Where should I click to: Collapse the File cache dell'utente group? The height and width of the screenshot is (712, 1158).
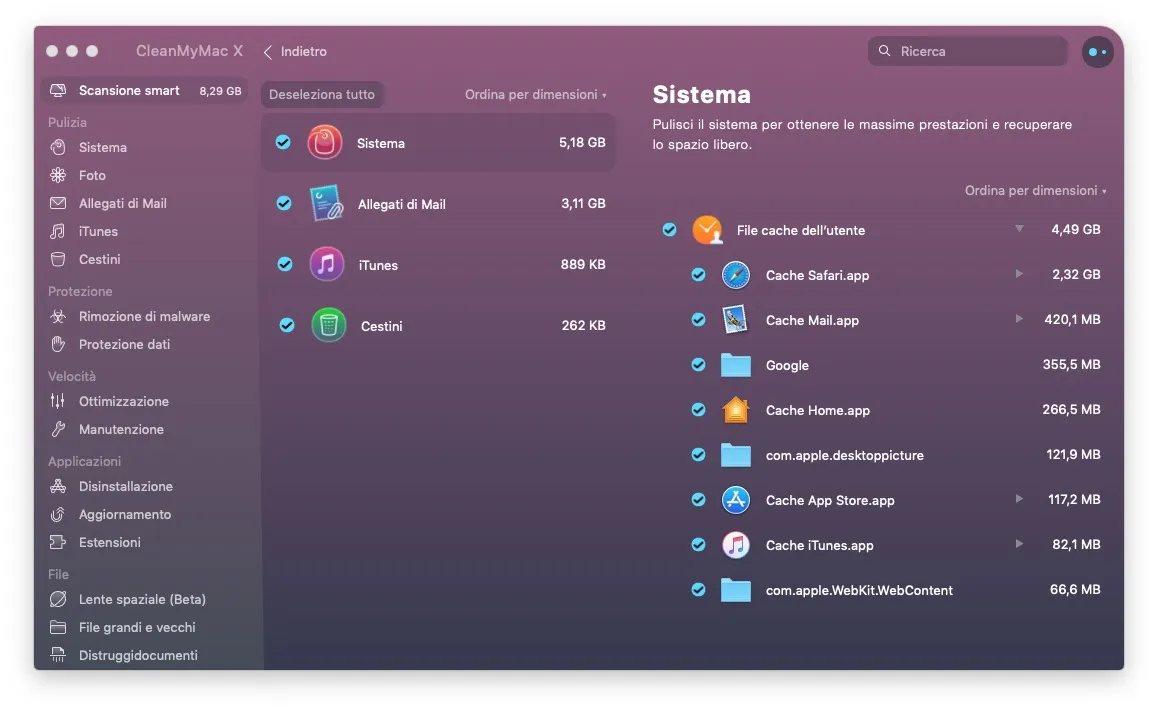tap(1019, 230)
